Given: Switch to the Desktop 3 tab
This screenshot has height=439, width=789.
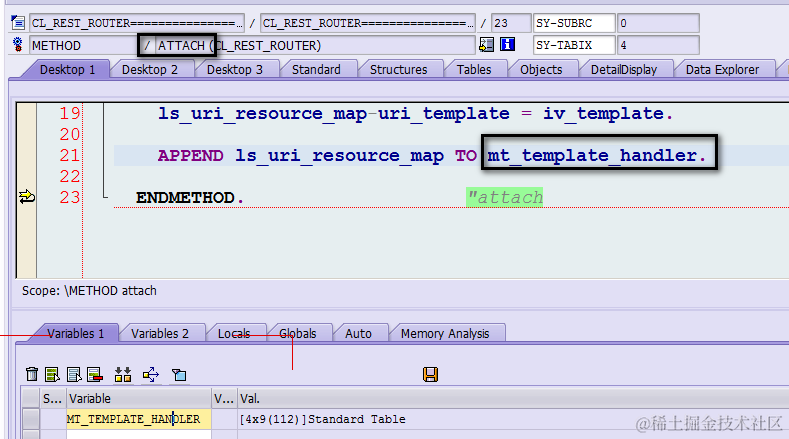Looking at the screenshot, I should point(235,69).
